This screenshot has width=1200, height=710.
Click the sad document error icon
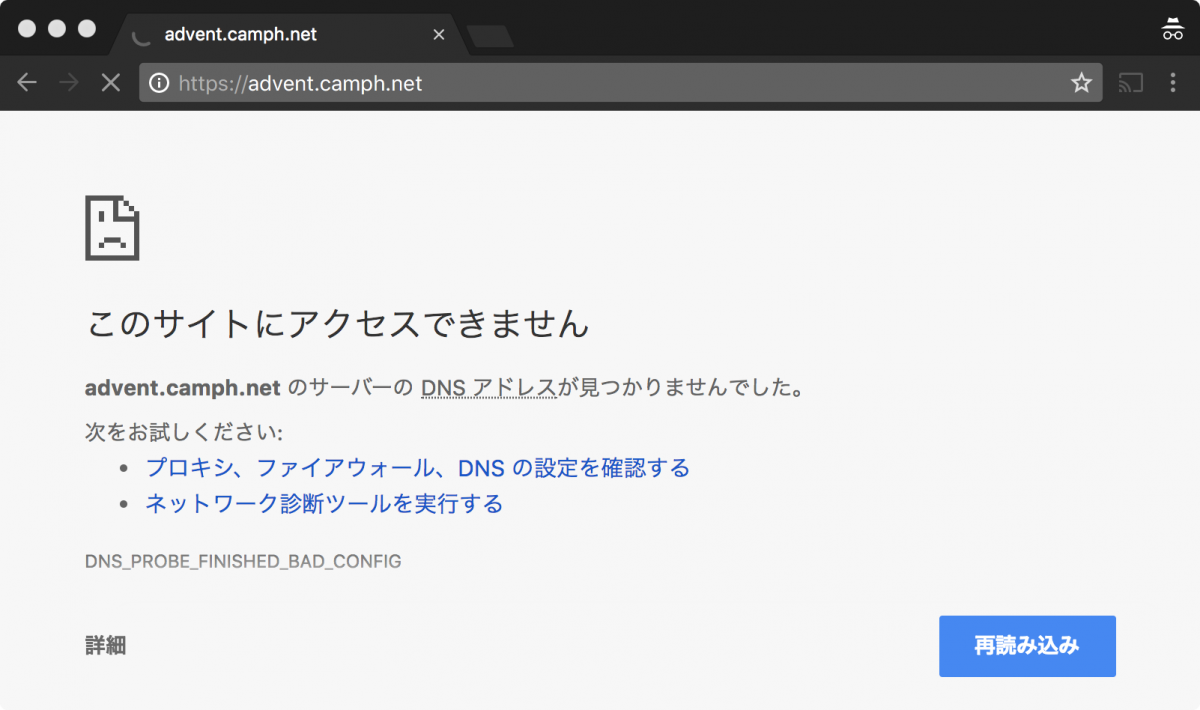(113, 228)
